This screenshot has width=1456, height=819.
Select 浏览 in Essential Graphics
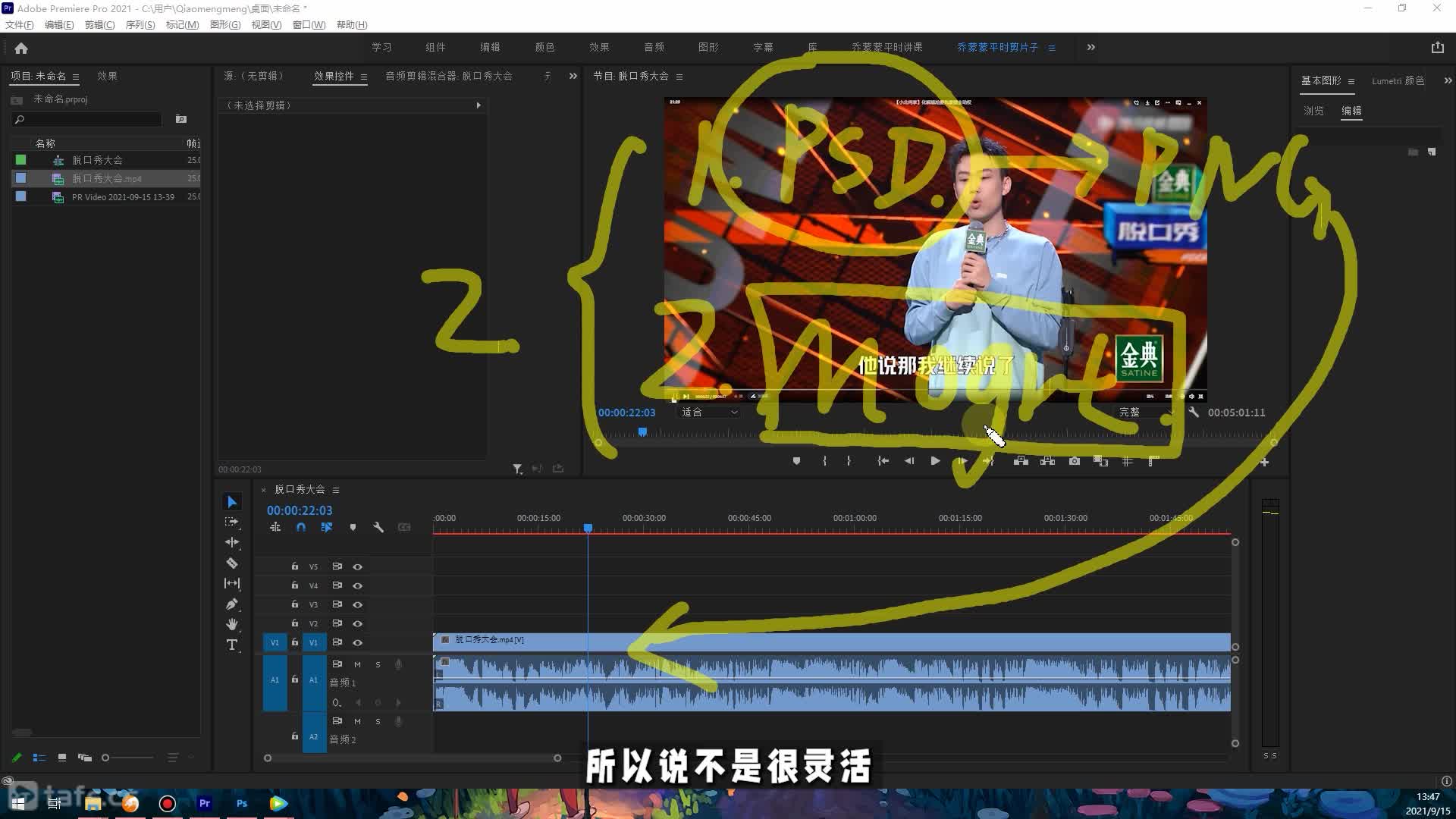click(1313, 111)
